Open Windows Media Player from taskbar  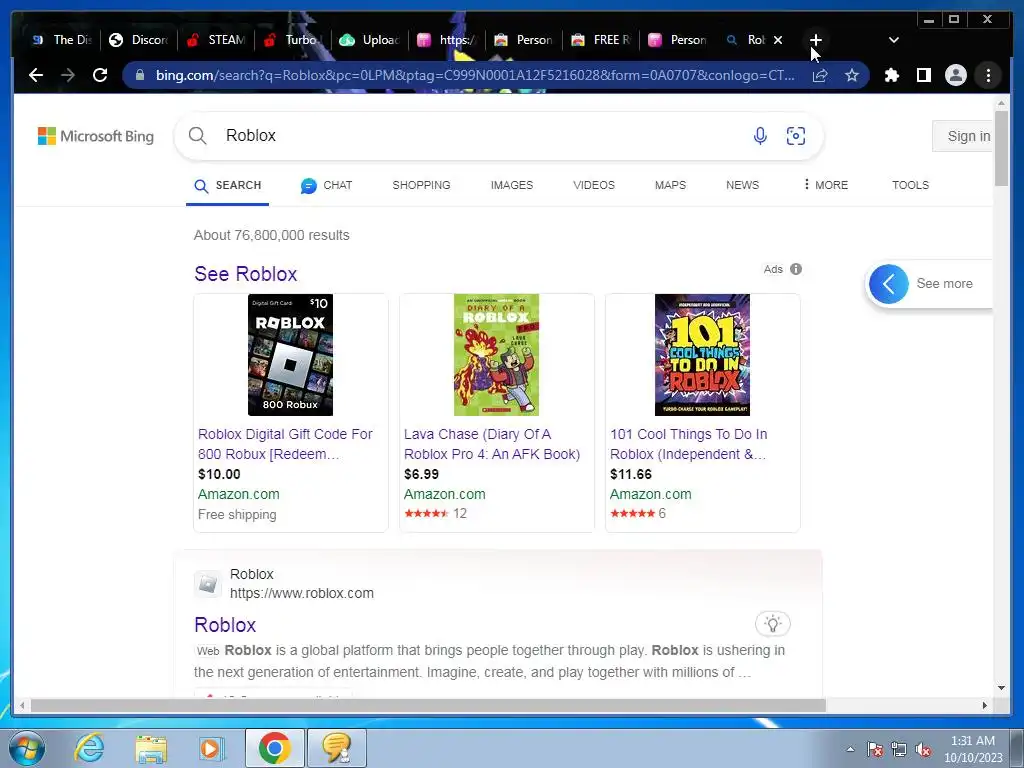click(x=211, y=748)
